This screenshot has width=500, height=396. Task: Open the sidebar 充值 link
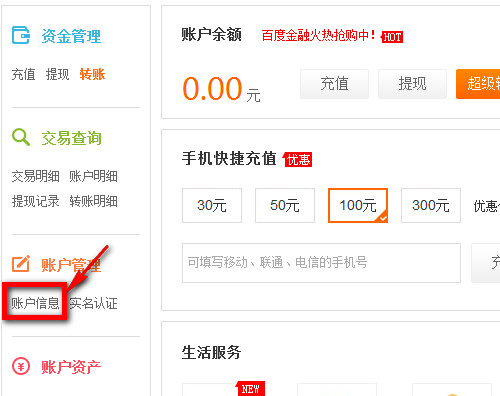(x=23, y=74)
